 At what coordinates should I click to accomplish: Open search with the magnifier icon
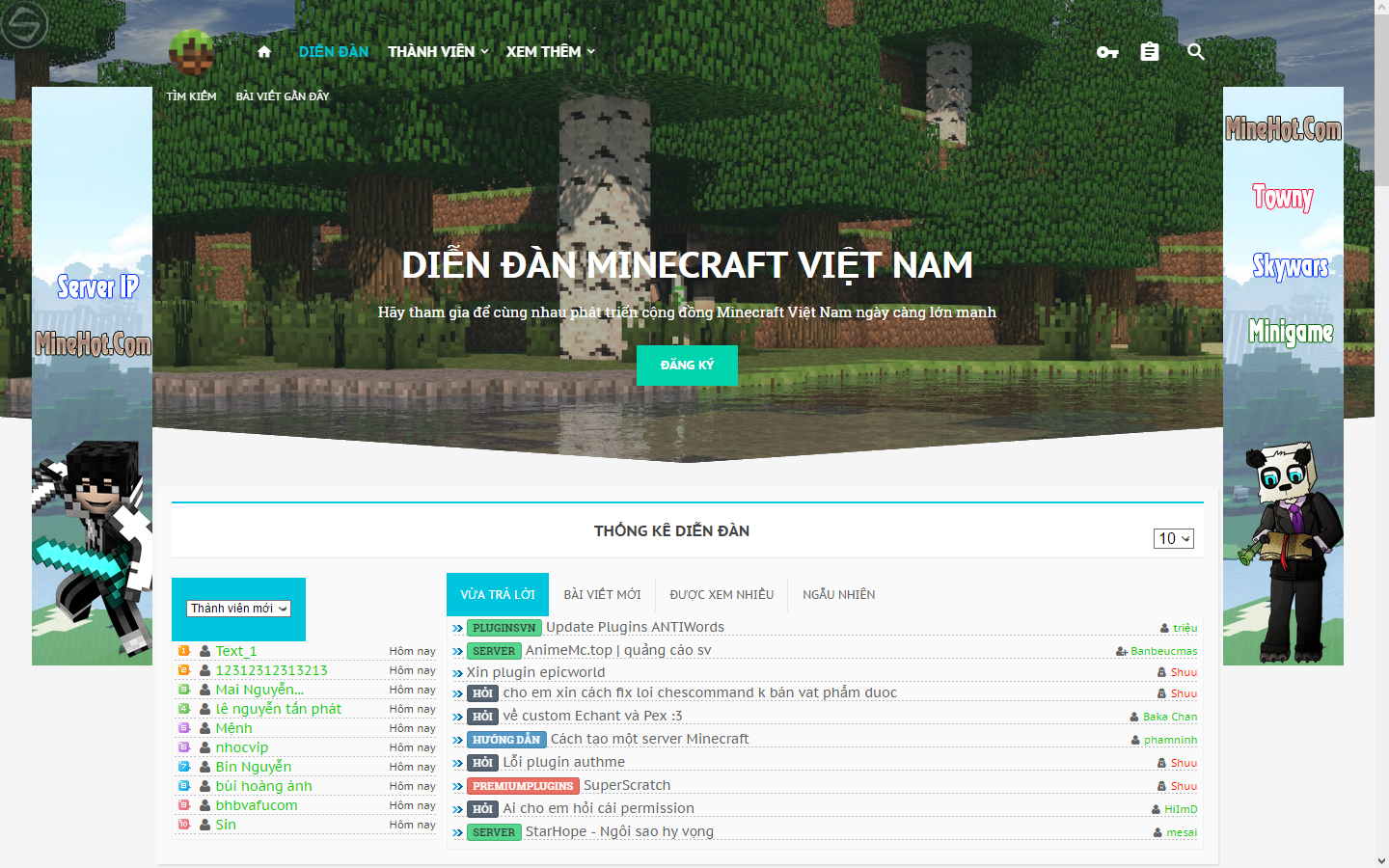coord(1196,52)
